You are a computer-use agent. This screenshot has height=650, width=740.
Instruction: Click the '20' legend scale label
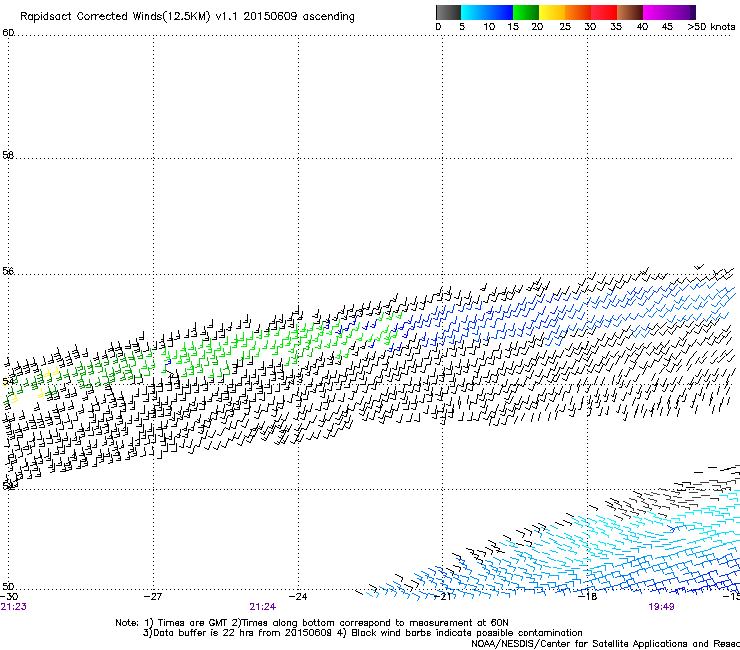[537, 27]
